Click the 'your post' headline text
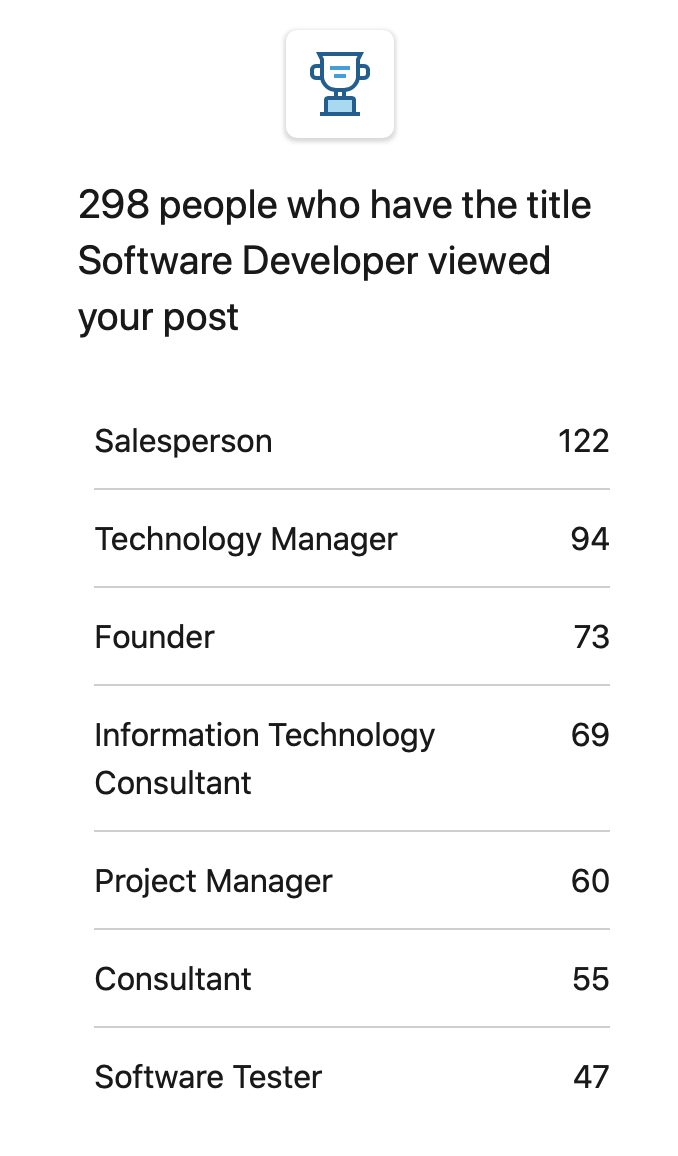The height and width of the screenshot is (1156, 678). (x=158, y=318)
